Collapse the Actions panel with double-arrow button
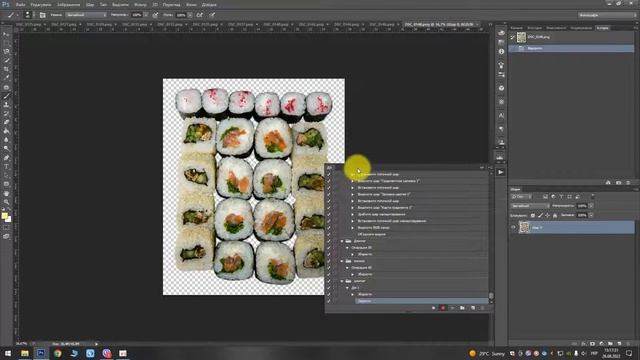This screenshot has height=360, width=640. click(x=482, y=167)
